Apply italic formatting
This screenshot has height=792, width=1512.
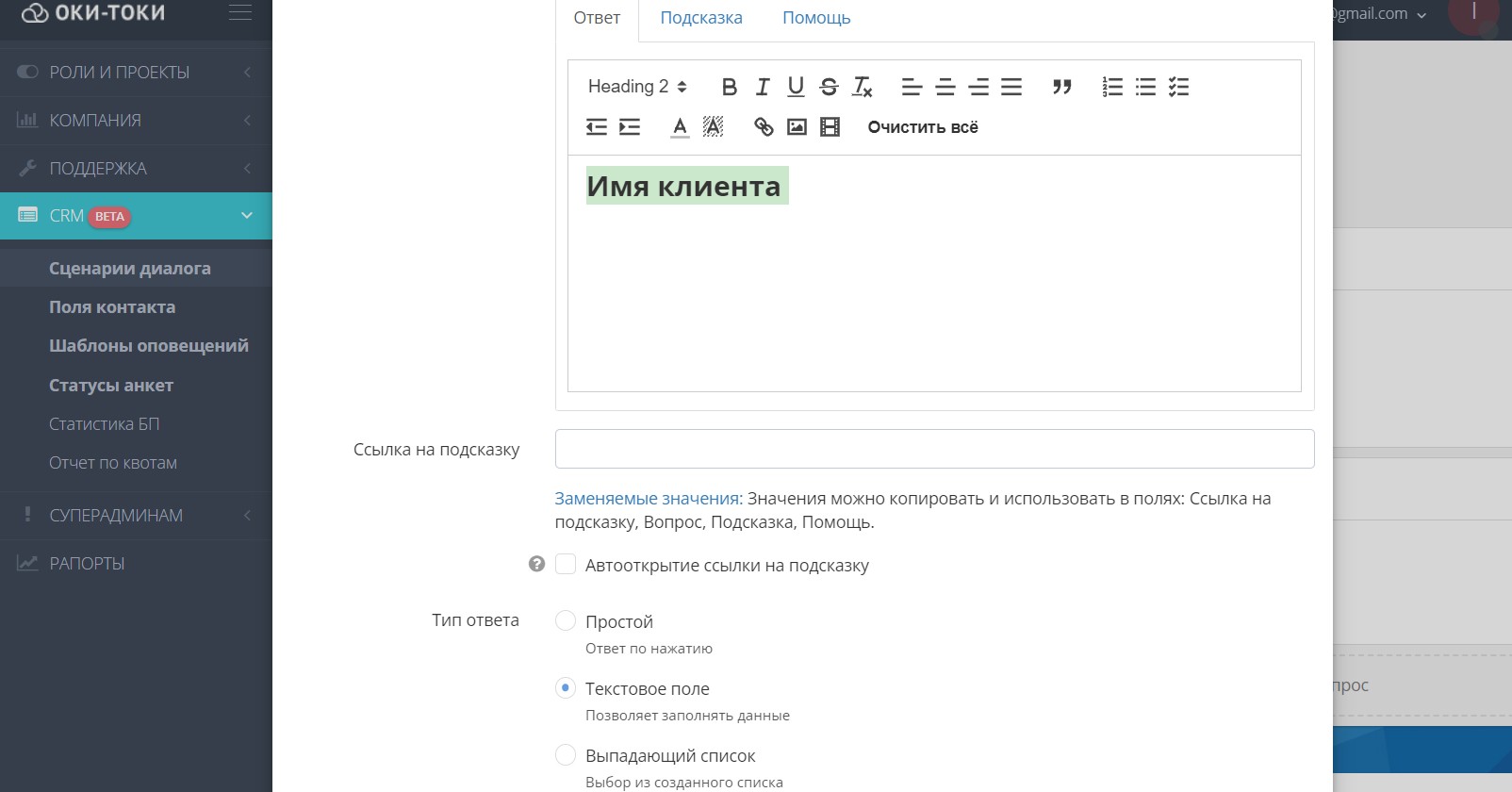pos(763,87)
